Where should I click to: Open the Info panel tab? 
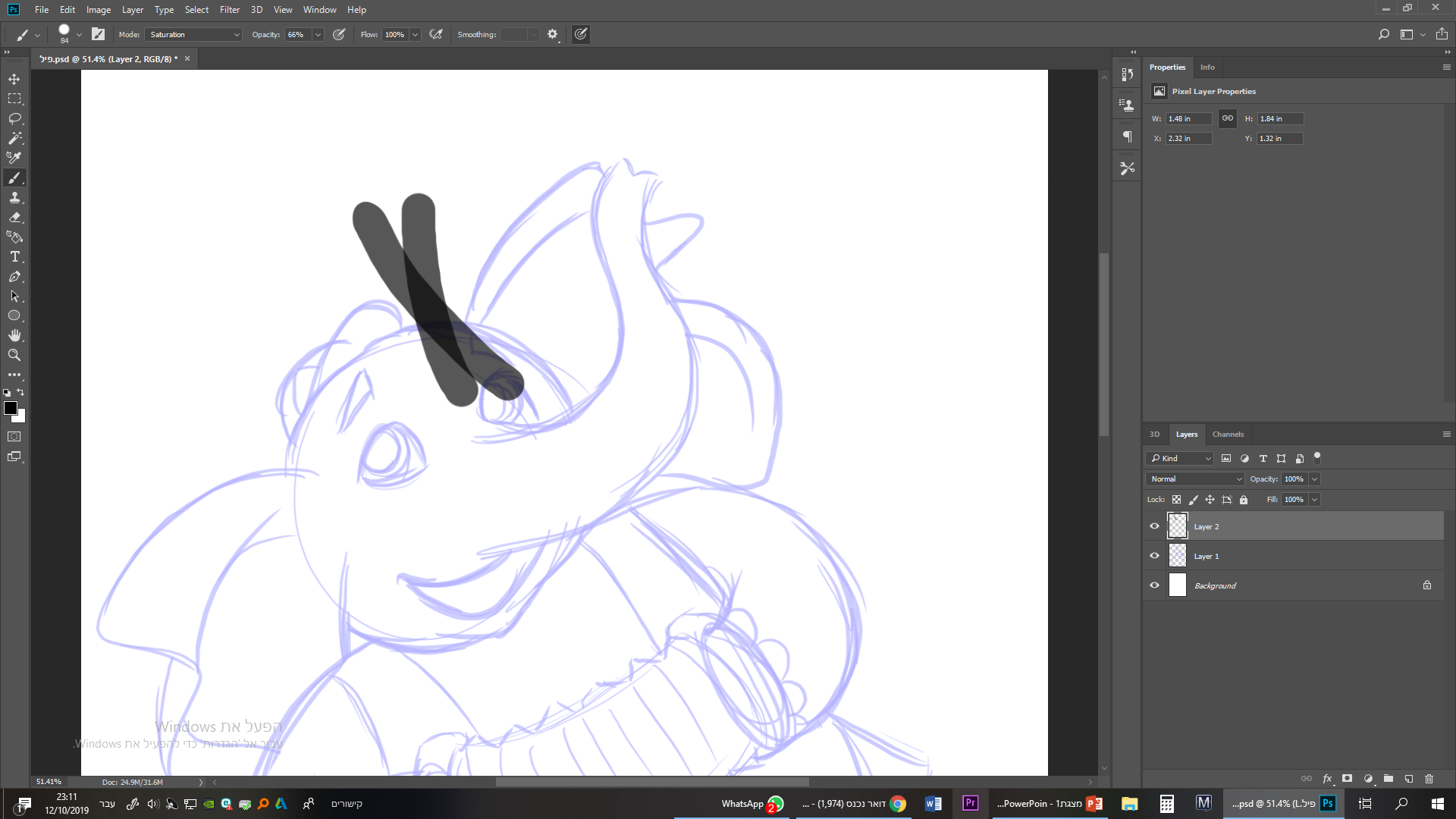pyautogui.click(x=1207, y=67)
